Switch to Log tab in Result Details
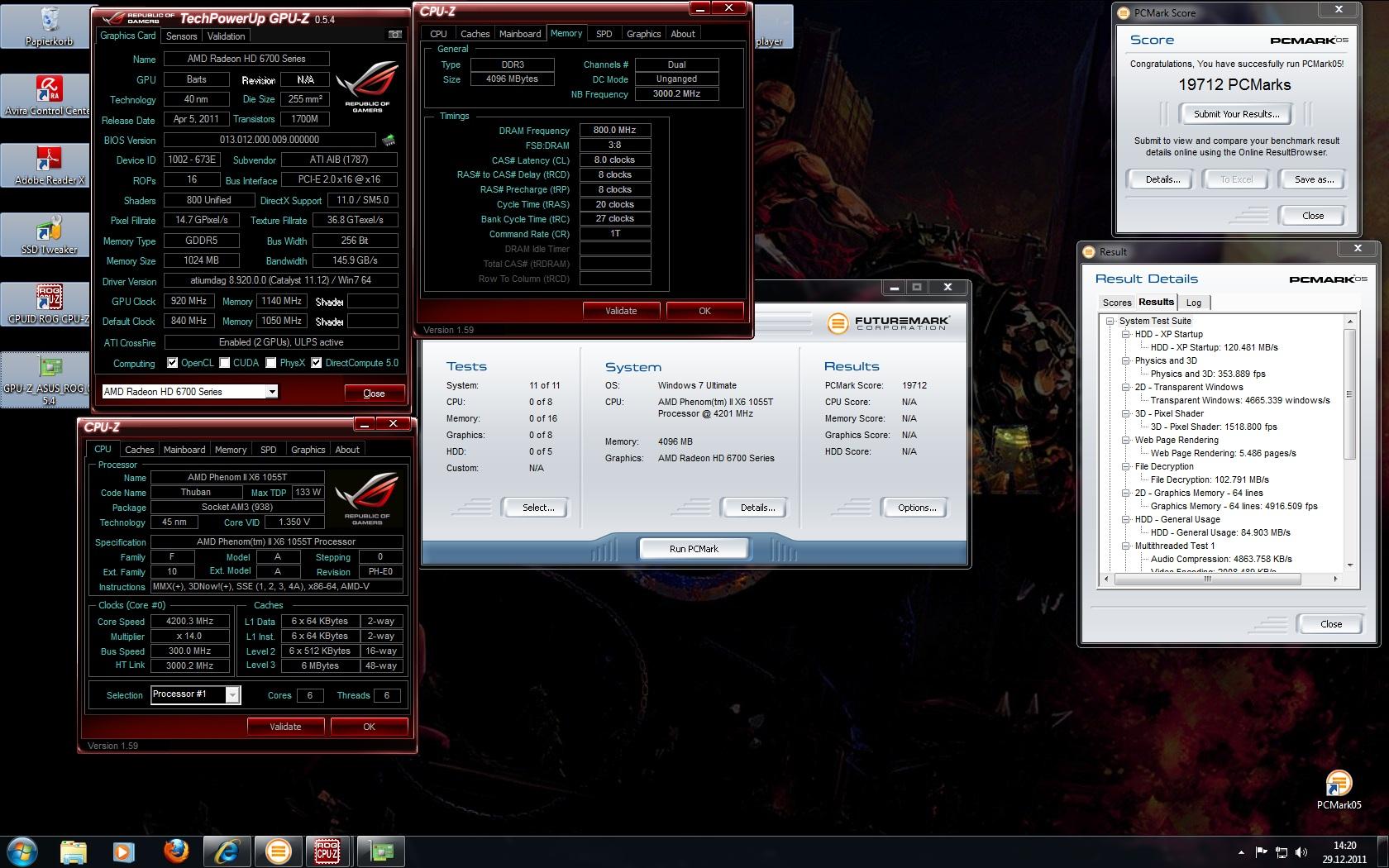 (x=1193, y=303)
